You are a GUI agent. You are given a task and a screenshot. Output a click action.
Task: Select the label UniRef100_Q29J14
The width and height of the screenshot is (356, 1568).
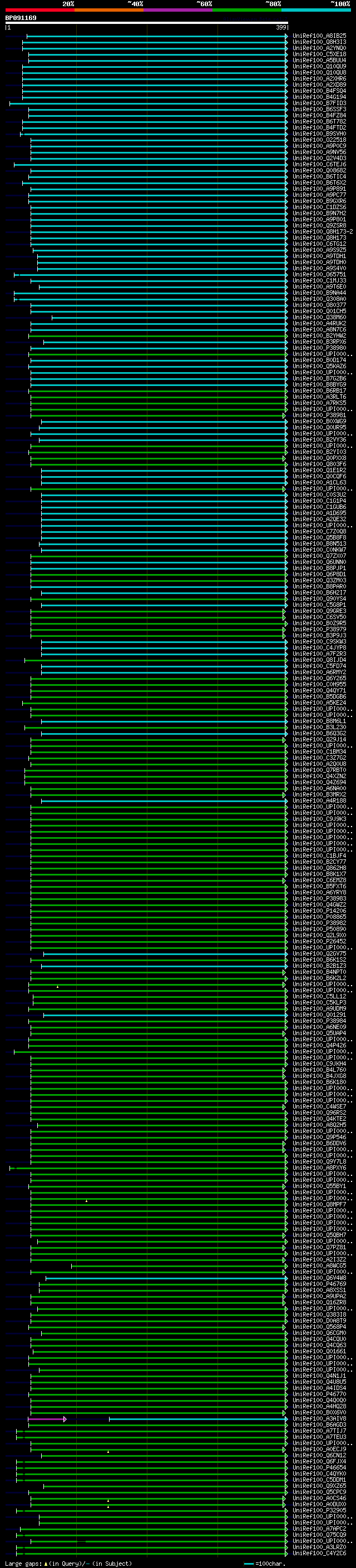pos(319,740)
